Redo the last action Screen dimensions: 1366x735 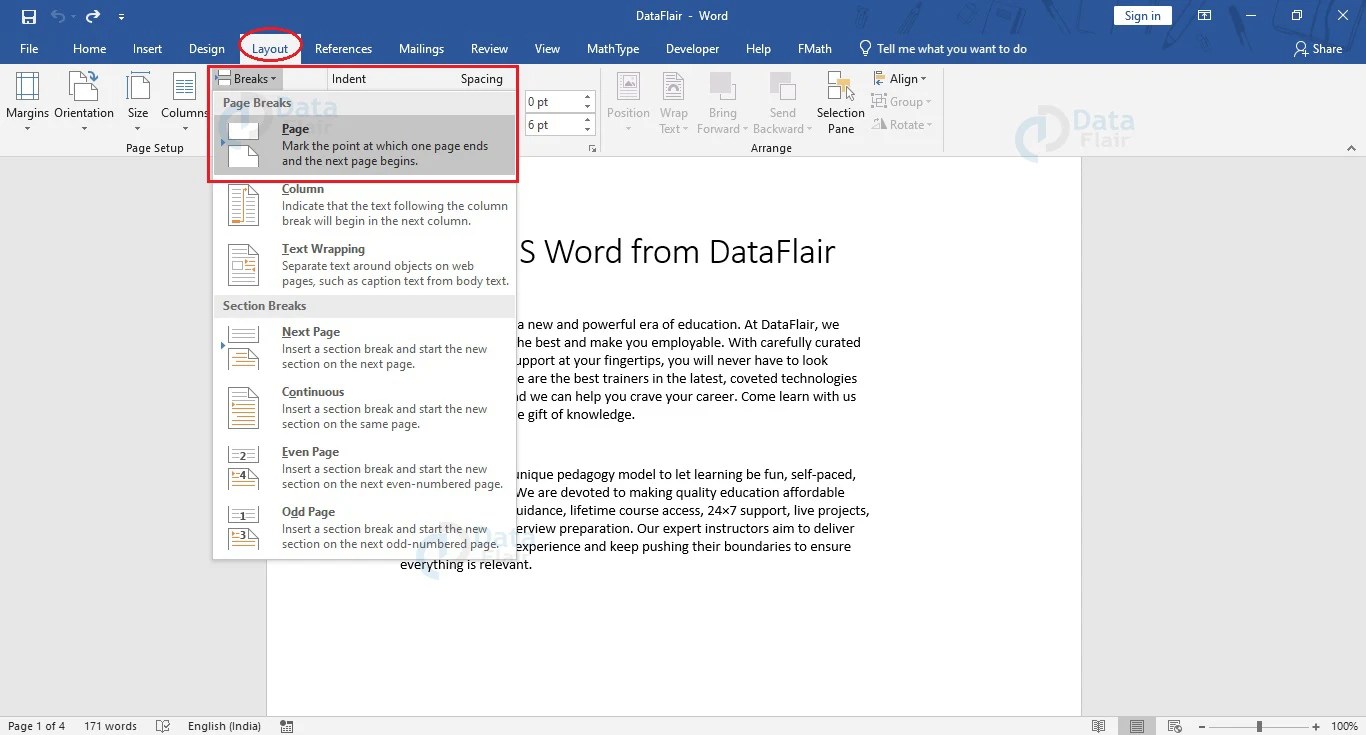[x=92, y=16]
